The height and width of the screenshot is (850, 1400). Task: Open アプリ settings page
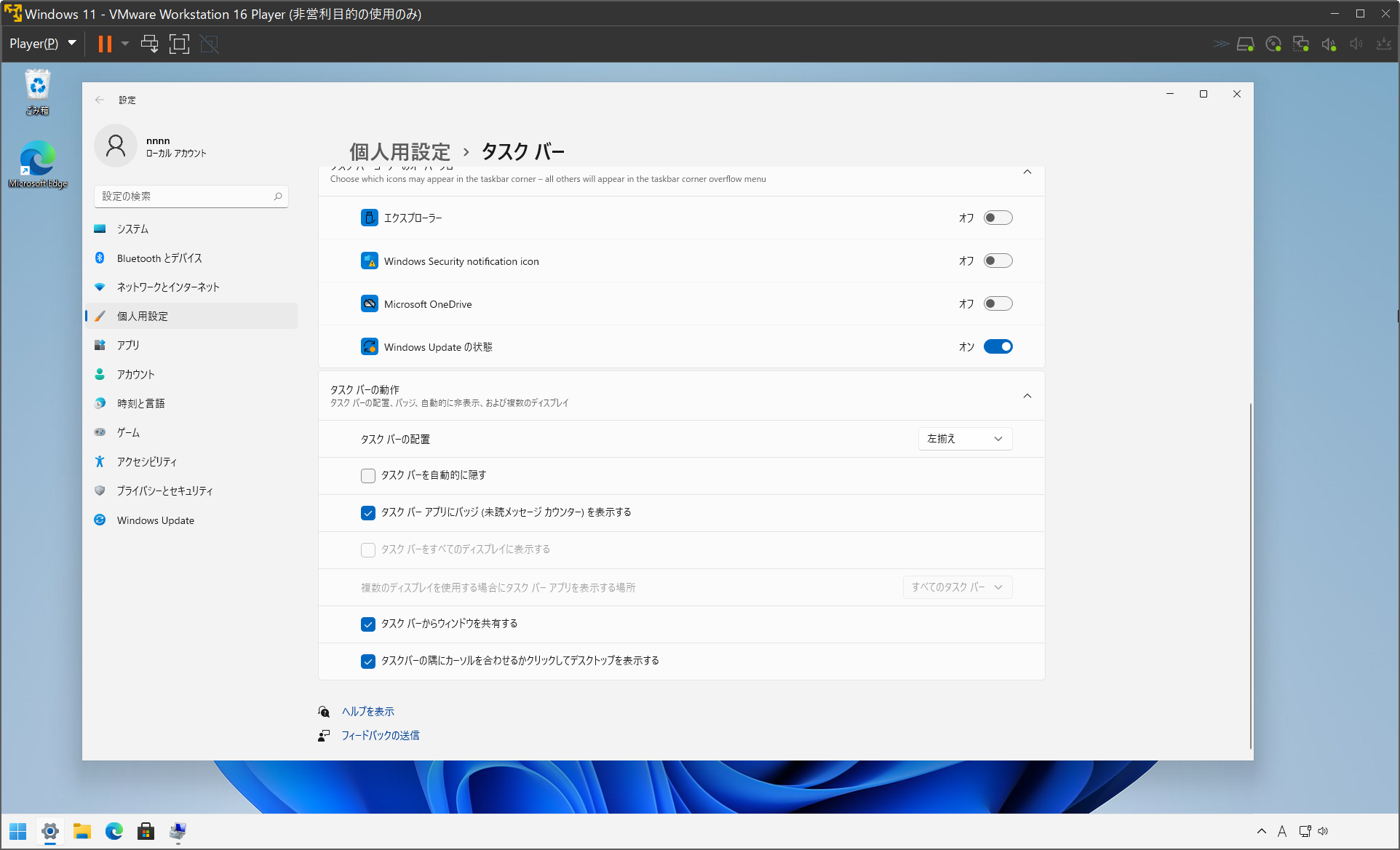point(191,345)
